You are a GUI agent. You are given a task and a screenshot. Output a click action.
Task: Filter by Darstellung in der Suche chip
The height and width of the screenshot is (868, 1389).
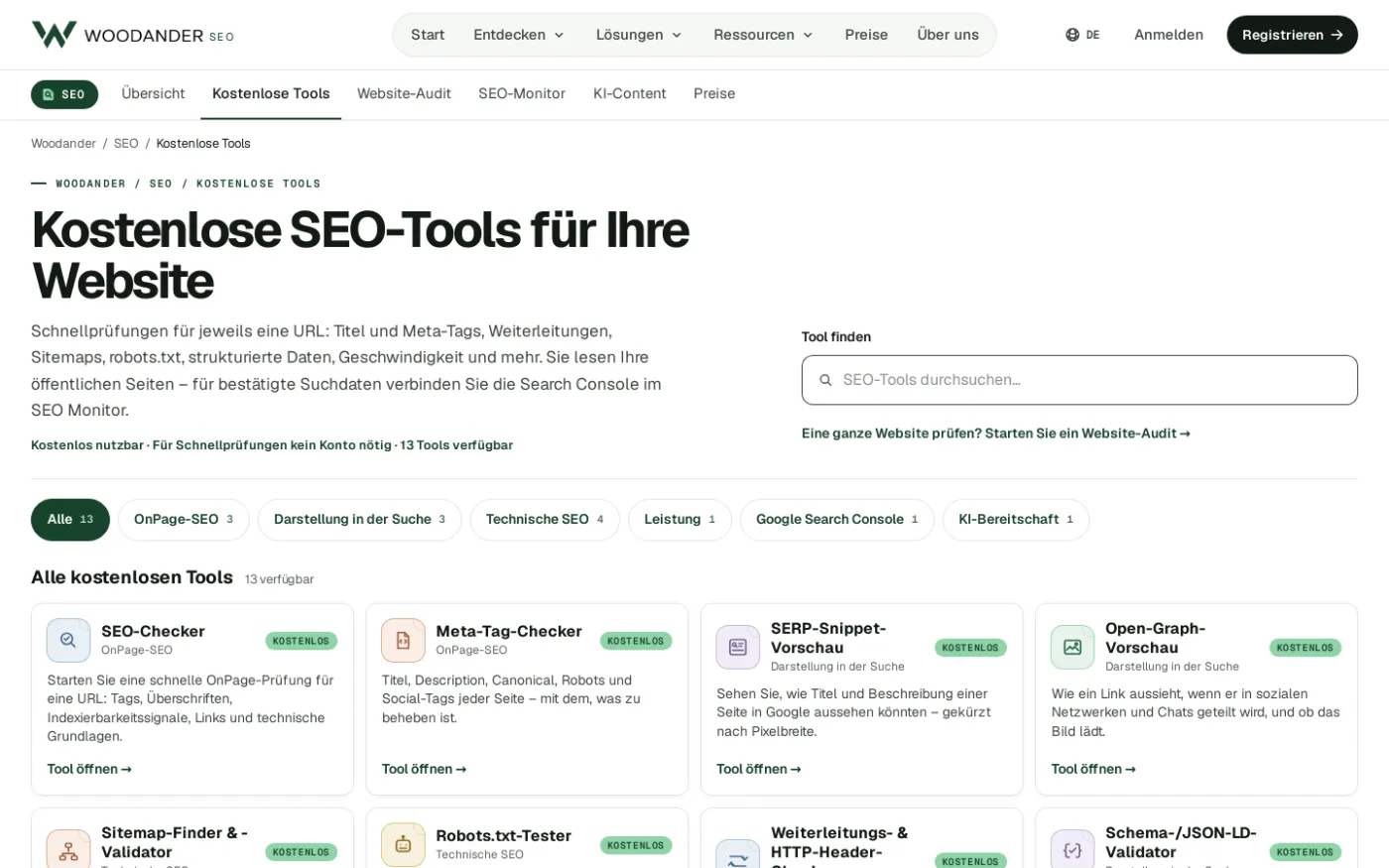(x=359, y=520)
